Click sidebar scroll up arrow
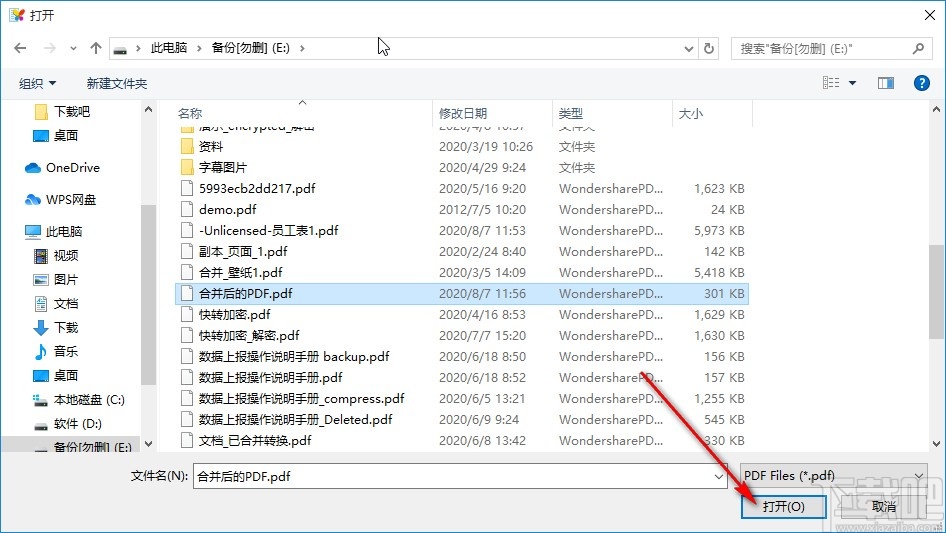Screen dimensions: 946x533 pyautogui.click(x=148, y=110)
